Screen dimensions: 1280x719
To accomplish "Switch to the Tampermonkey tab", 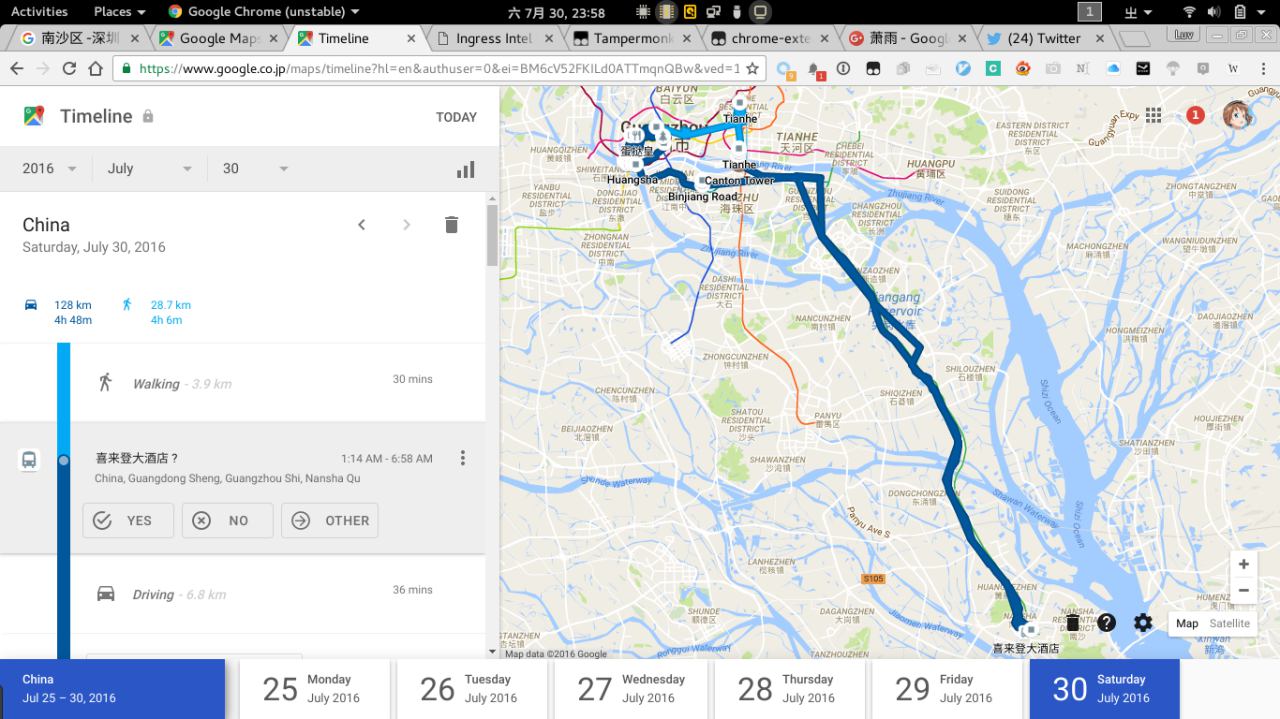I will (632, 38).
